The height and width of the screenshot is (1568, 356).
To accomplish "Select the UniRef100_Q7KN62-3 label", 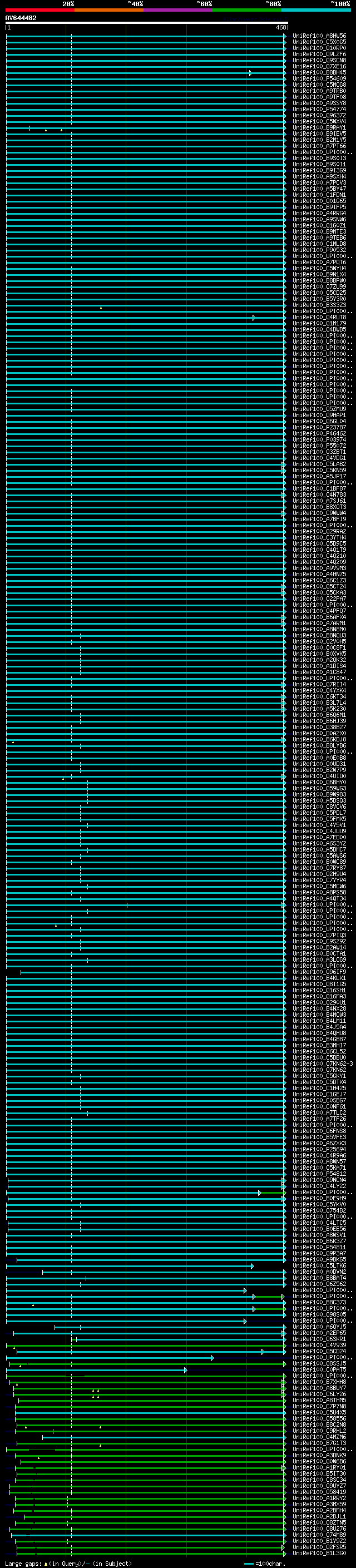I will [323, 1064].
